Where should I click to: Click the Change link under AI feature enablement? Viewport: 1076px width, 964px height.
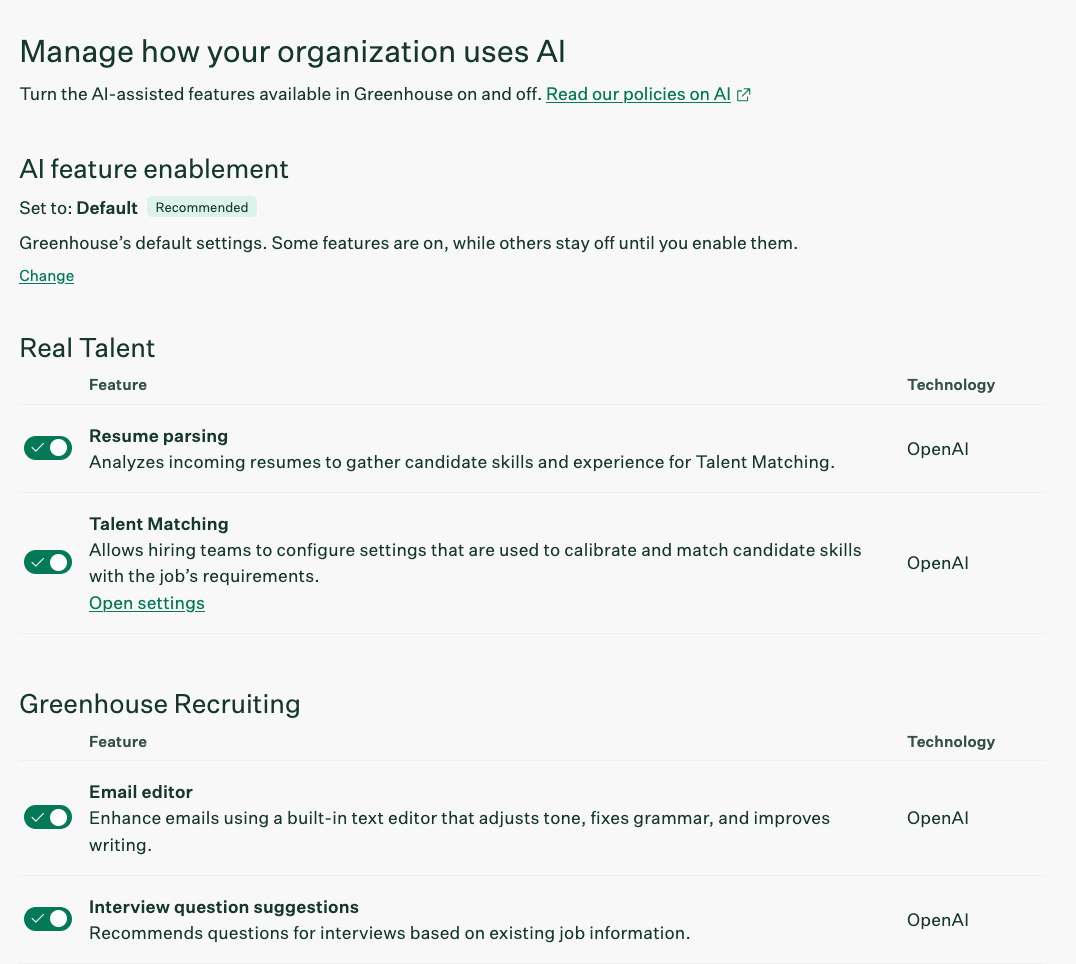(47, 276)
